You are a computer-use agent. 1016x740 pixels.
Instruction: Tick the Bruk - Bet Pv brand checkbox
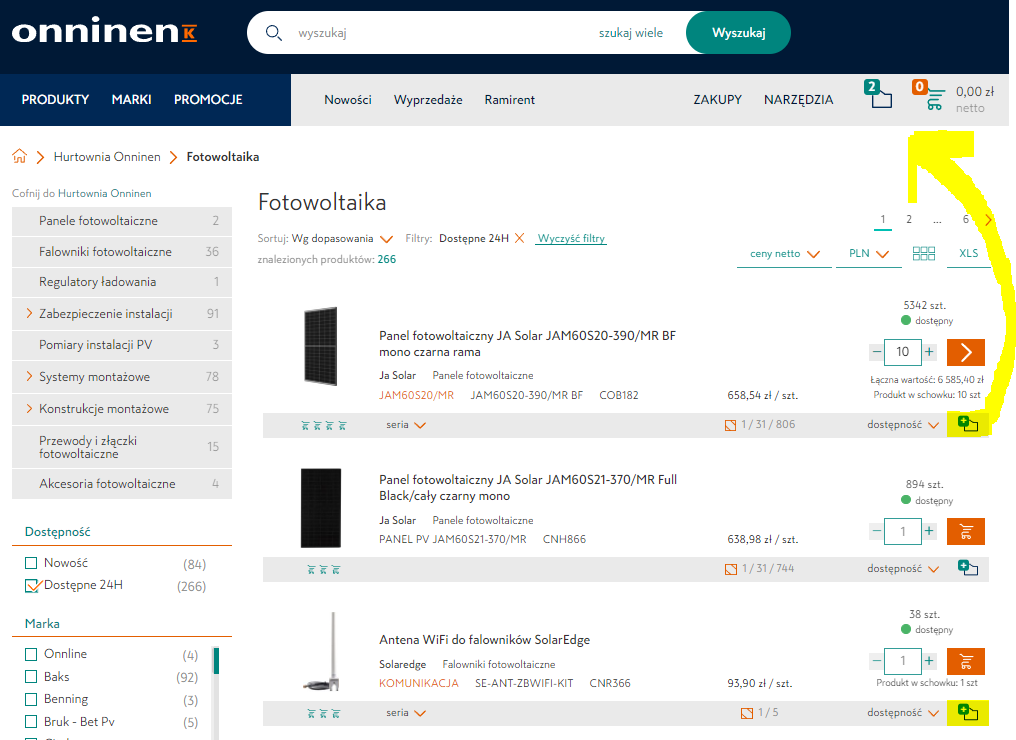coord(30,722)
